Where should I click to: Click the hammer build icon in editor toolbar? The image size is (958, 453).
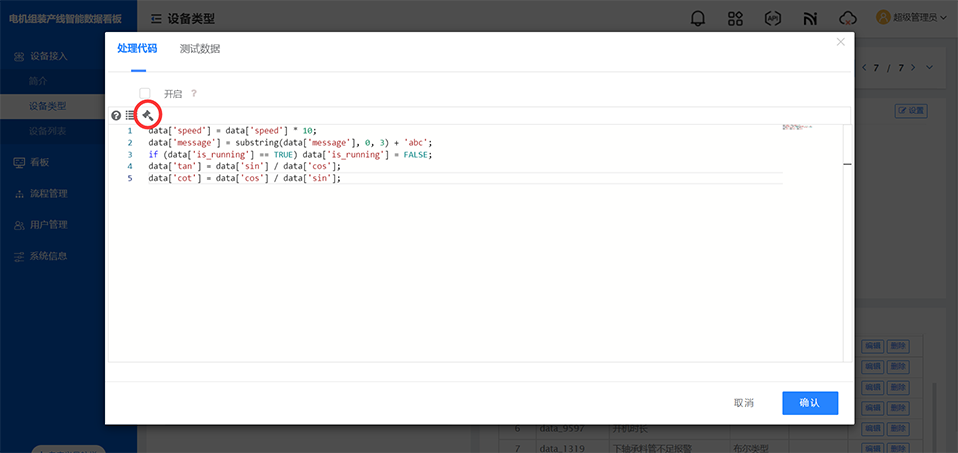coord(147,115)
